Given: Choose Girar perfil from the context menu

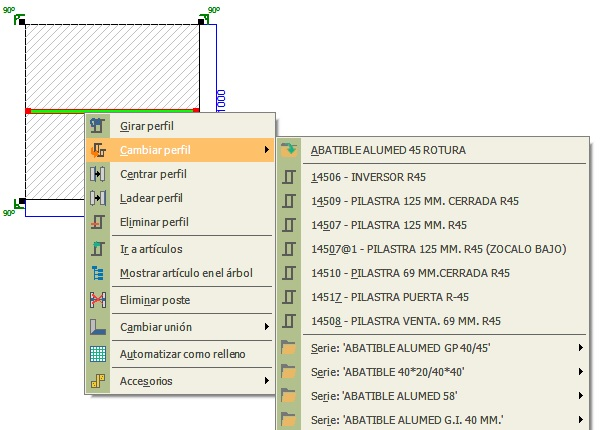Looking at the screenshot, I should [180, 126].
